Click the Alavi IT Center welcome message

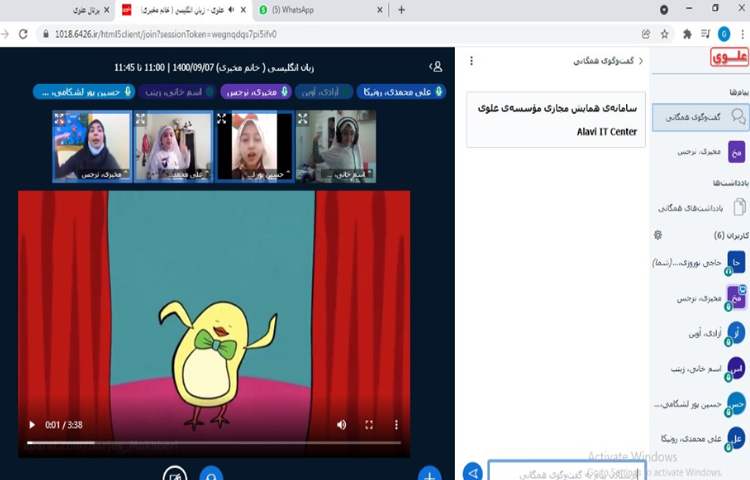(556, 120)
